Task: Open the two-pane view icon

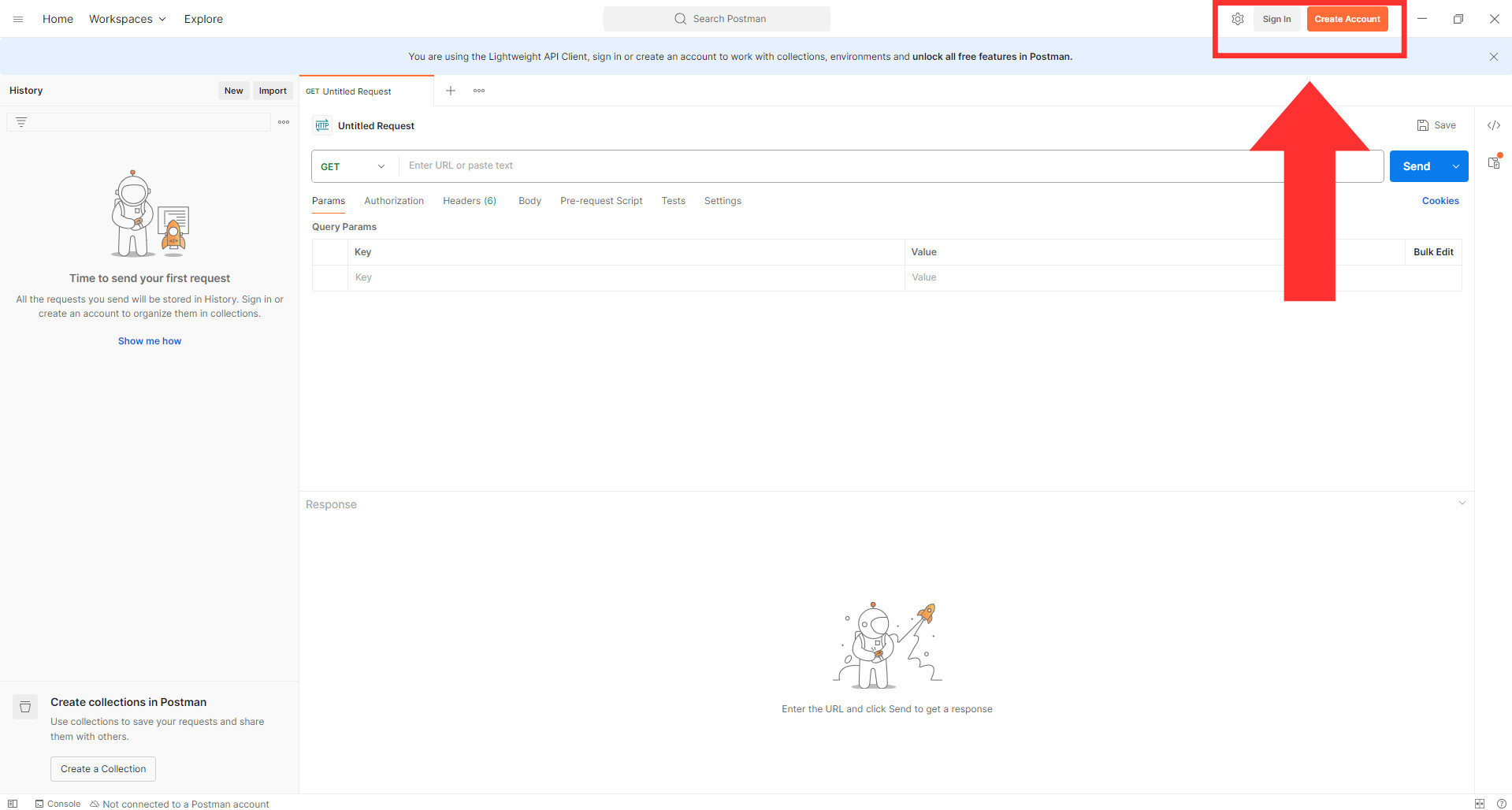Action: (1480, 804)
